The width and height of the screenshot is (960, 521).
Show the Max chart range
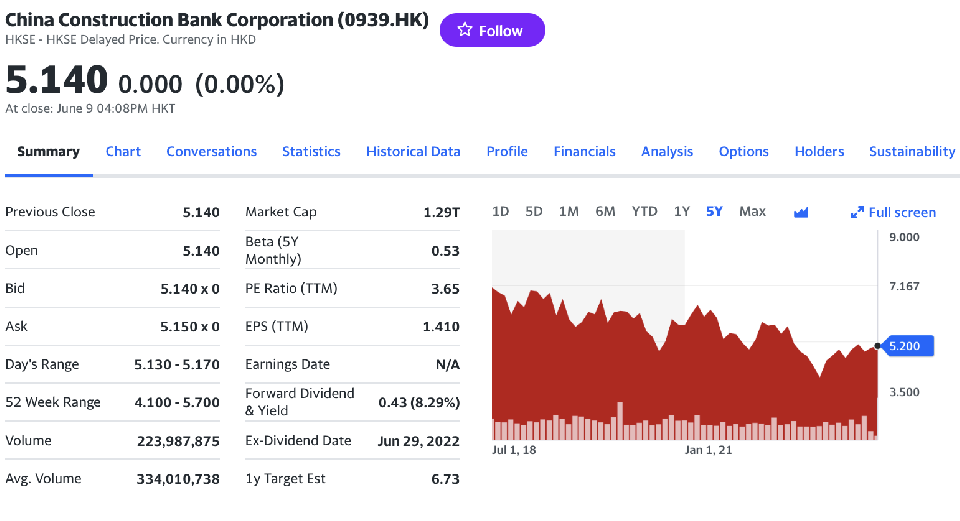[x=752, y=211]
